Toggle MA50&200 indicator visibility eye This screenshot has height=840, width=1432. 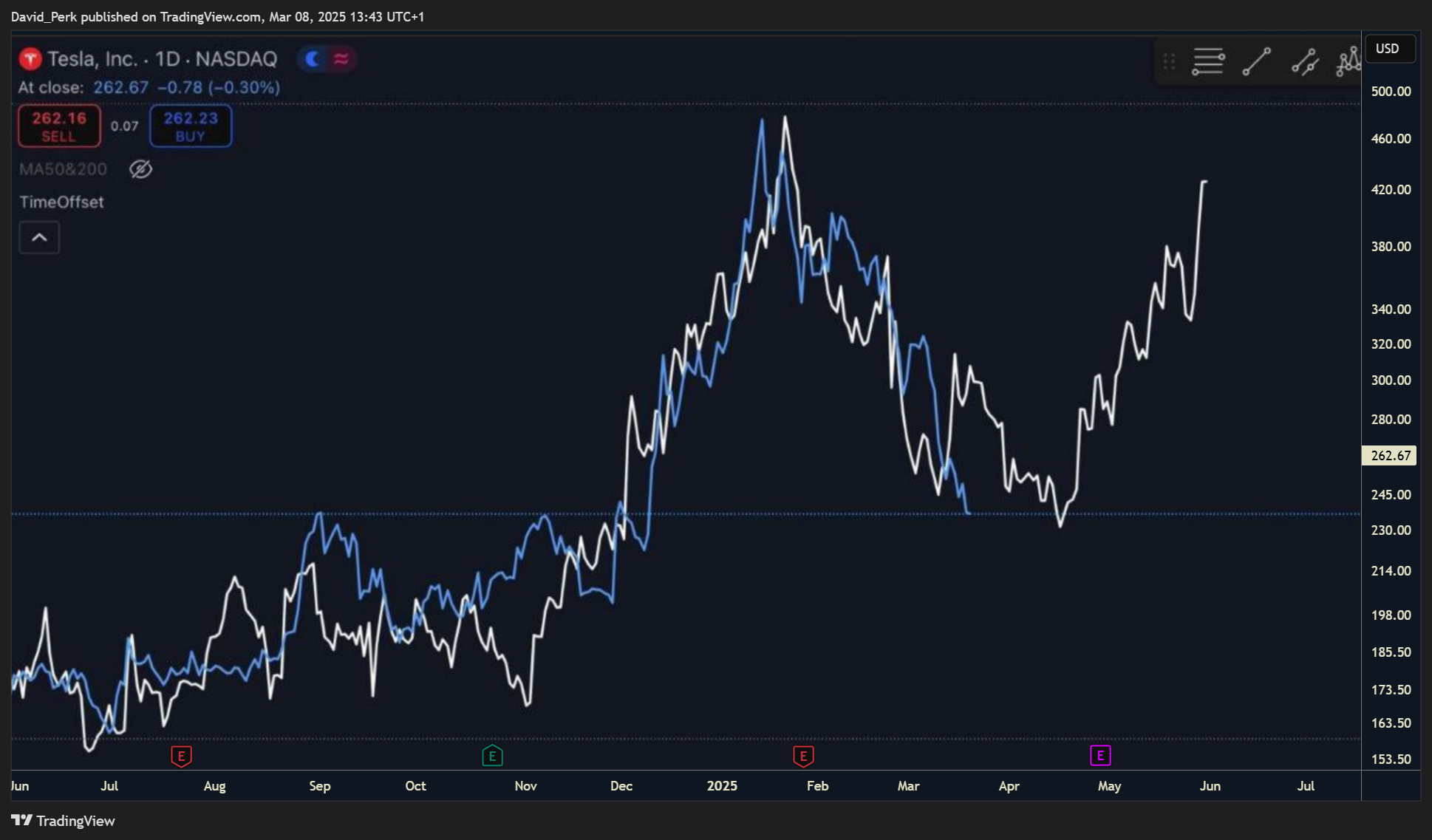(140, 169)
